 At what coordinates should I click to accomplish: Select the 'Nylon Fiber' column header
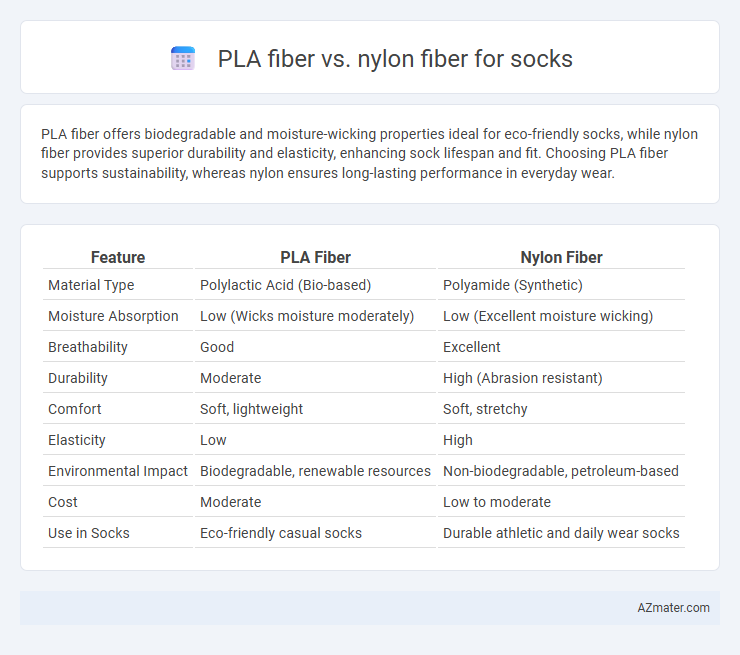tap(561, 257)
